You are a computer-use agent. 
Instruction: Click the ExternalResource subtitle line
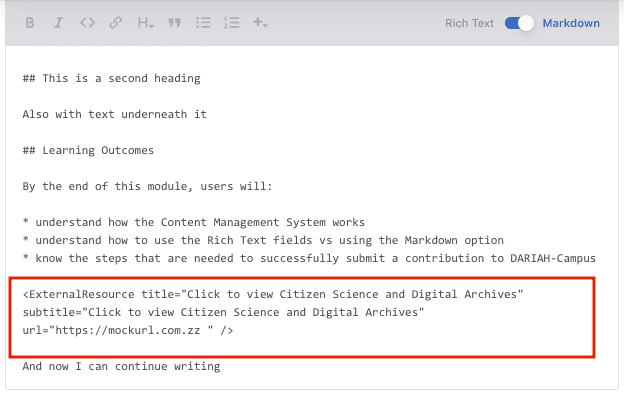[223, 312]
